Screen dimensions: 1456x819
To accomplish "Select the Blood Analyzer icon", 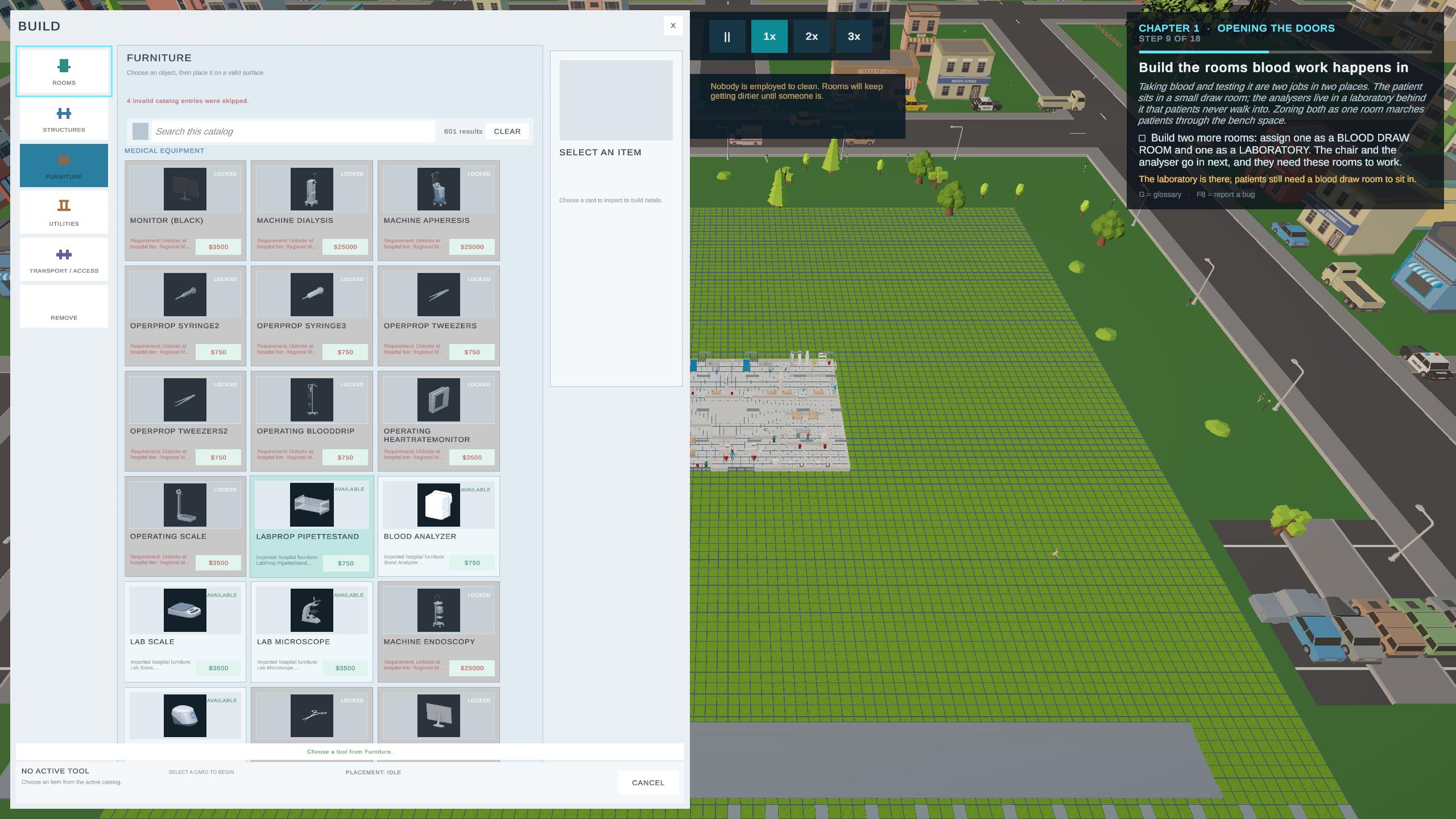I will click(439, 505).
